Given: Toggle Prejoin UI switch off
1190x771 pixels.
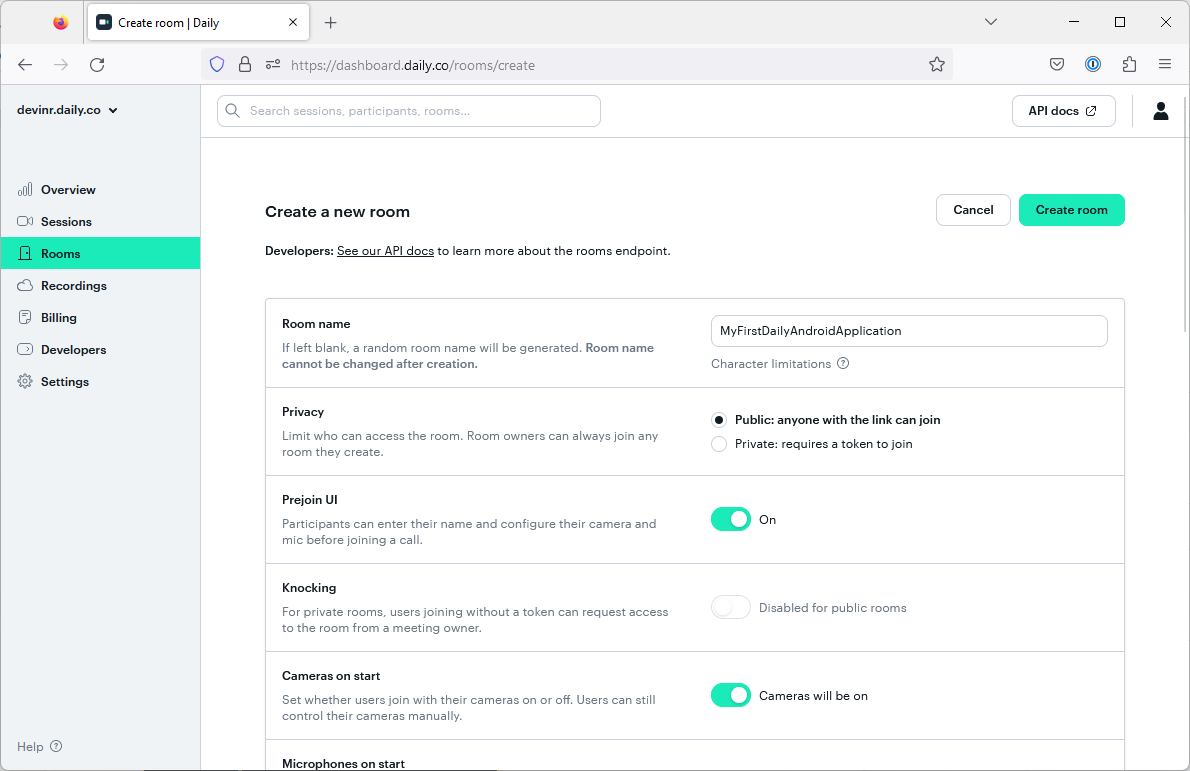Looking at the screenshot, I should coord(731,519).
